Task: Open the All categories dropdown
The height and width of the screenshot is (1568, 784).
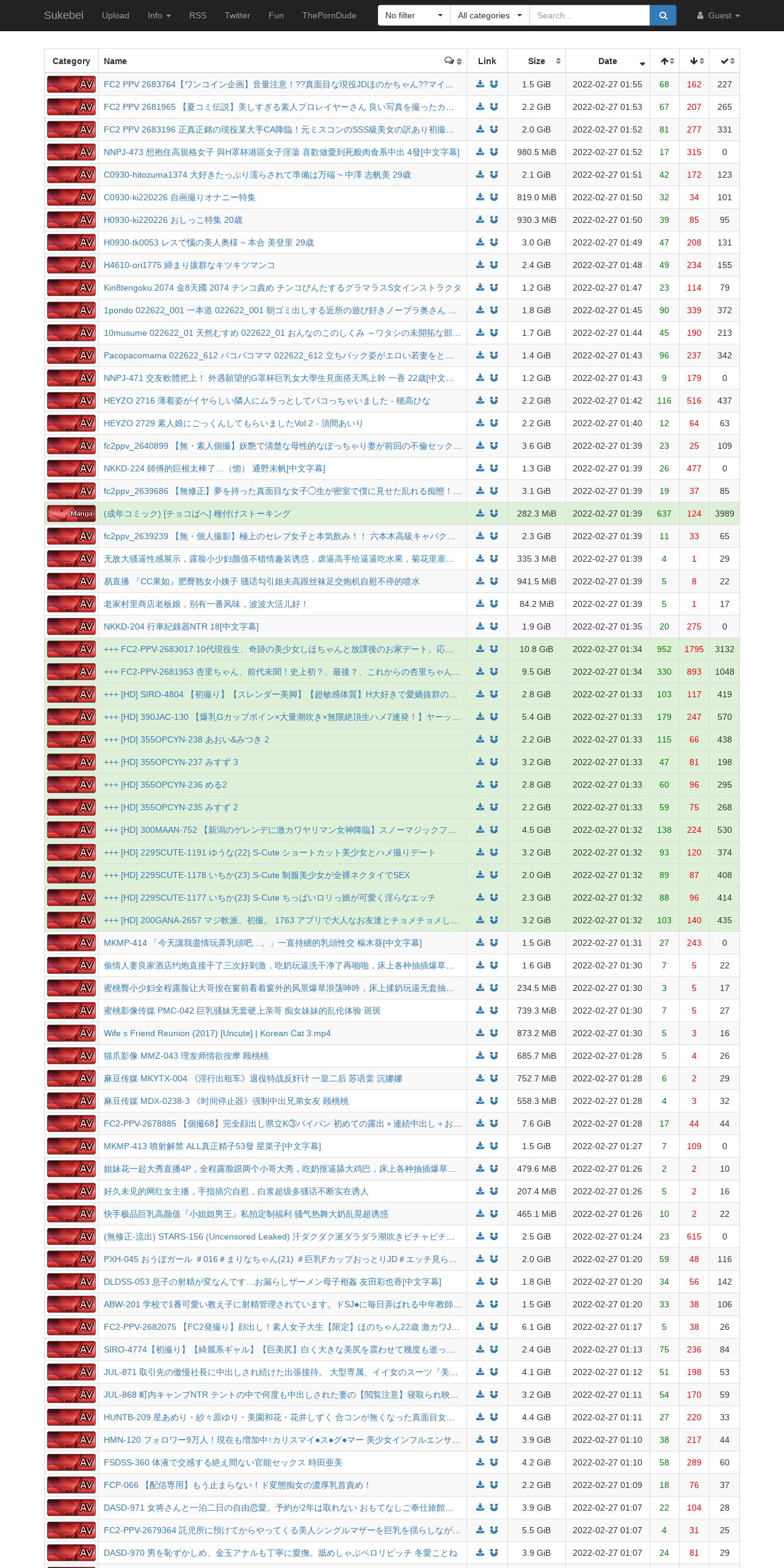Action: [x=490, y=15]
